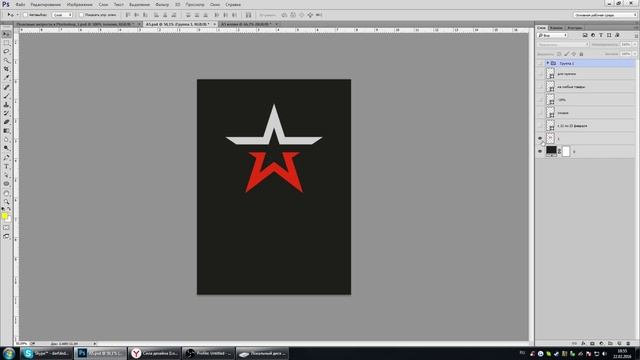The width and height of the screenshot is (640, 360).
Task: Switch to the Контуры panel tab
Action: point(575,28)
